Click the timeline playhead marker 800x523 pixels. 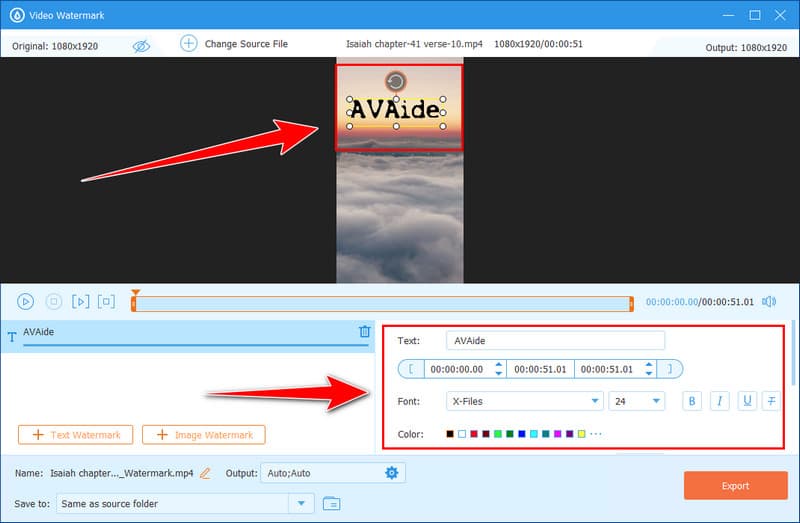pos(135,292)
